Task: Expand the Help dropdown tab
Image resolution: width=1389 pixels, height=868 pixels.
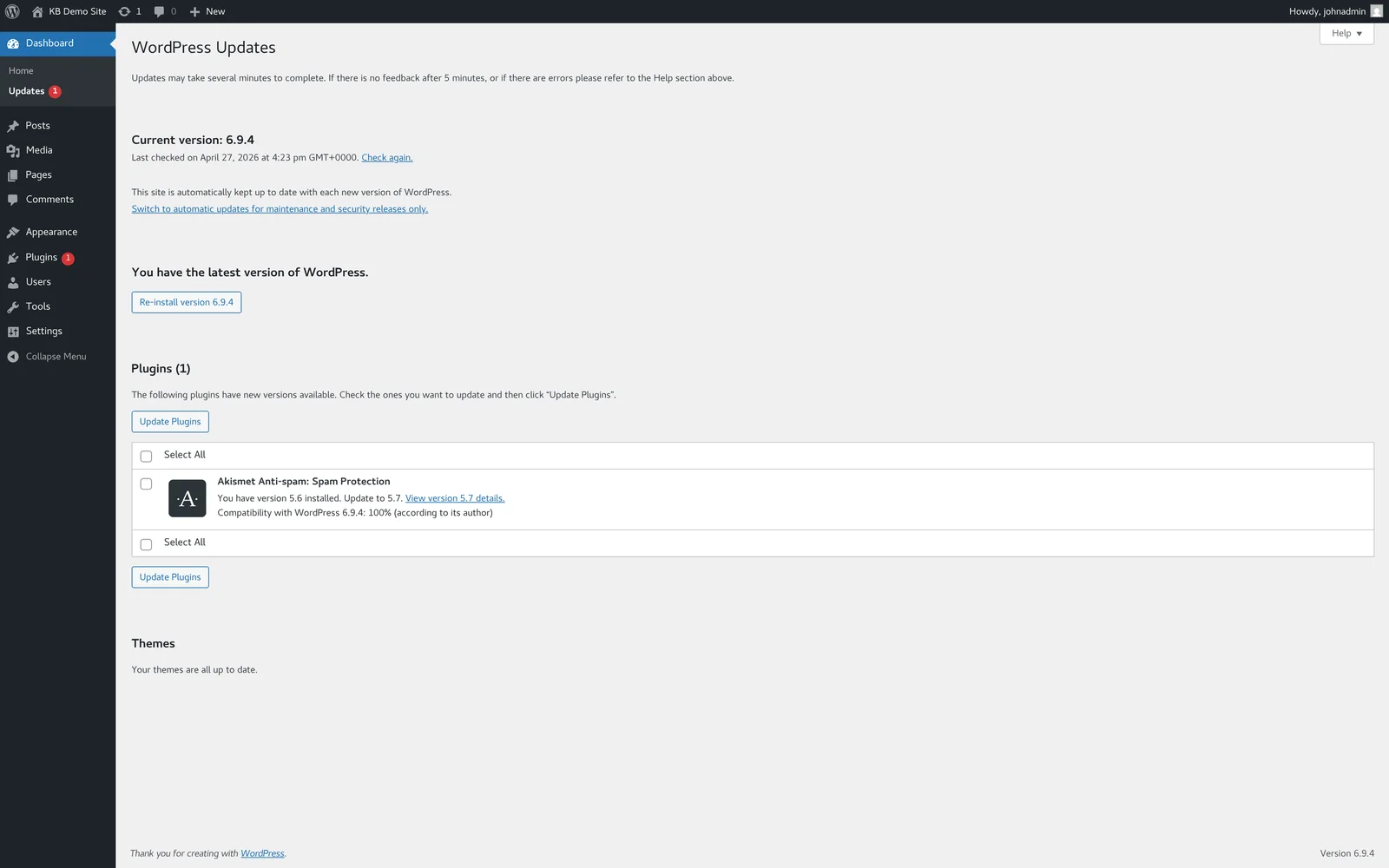Action: click(x=1346, y=33)
